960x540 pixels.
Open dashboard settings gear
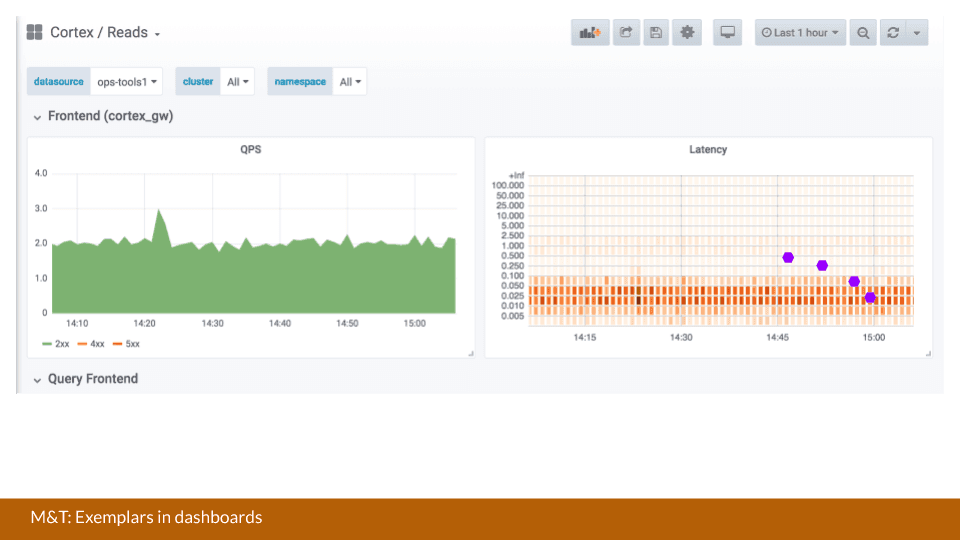tap(687, 32)
